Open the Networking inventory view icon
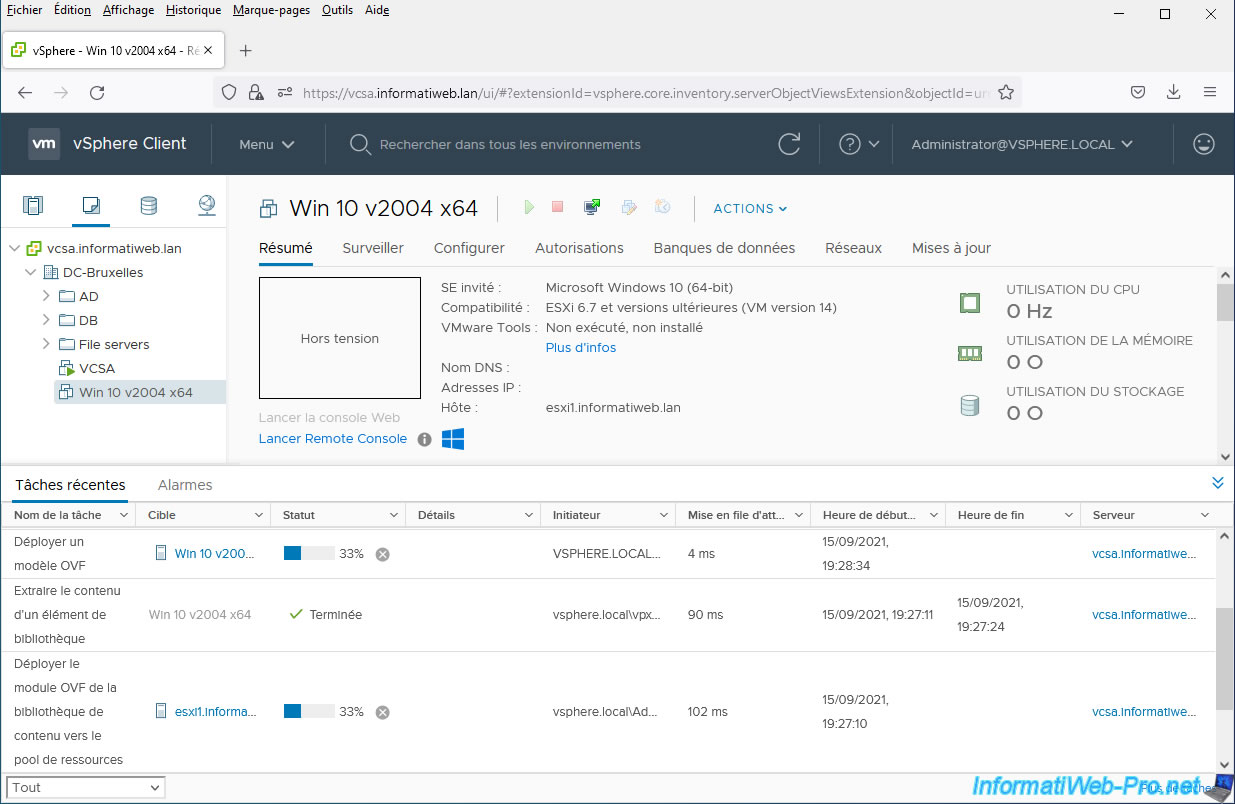The image size is (1235, 804). [x=206, y=206]
